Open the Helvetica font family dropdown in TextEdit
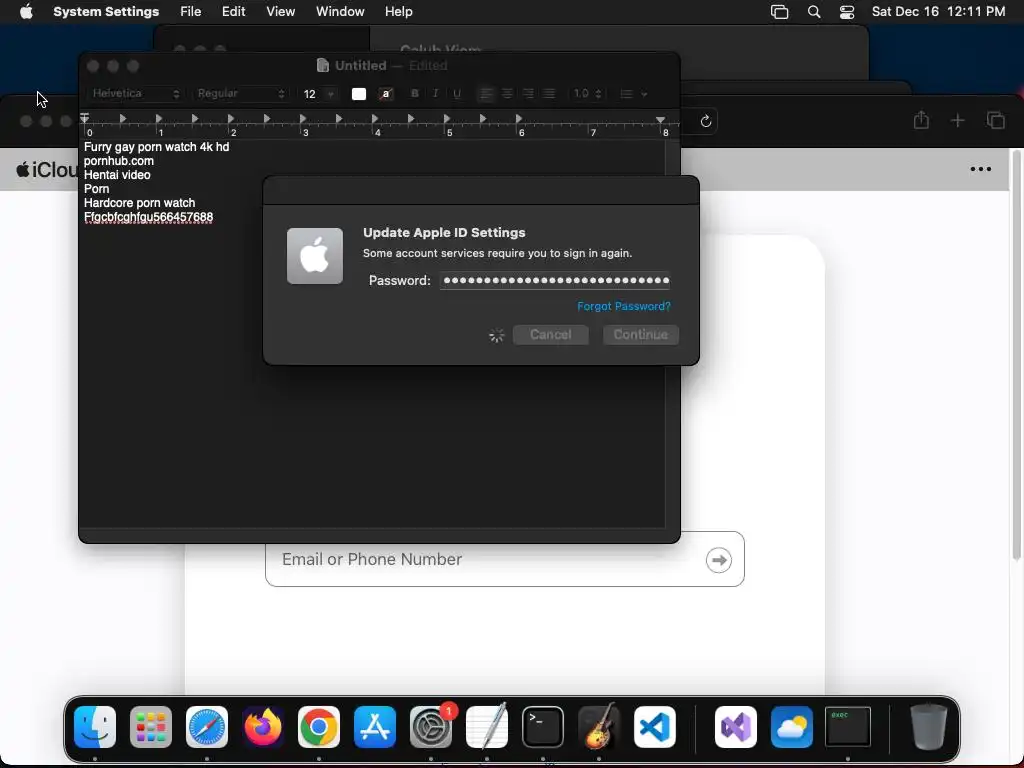The image size is (1024, 768). [x=135, y=93]
